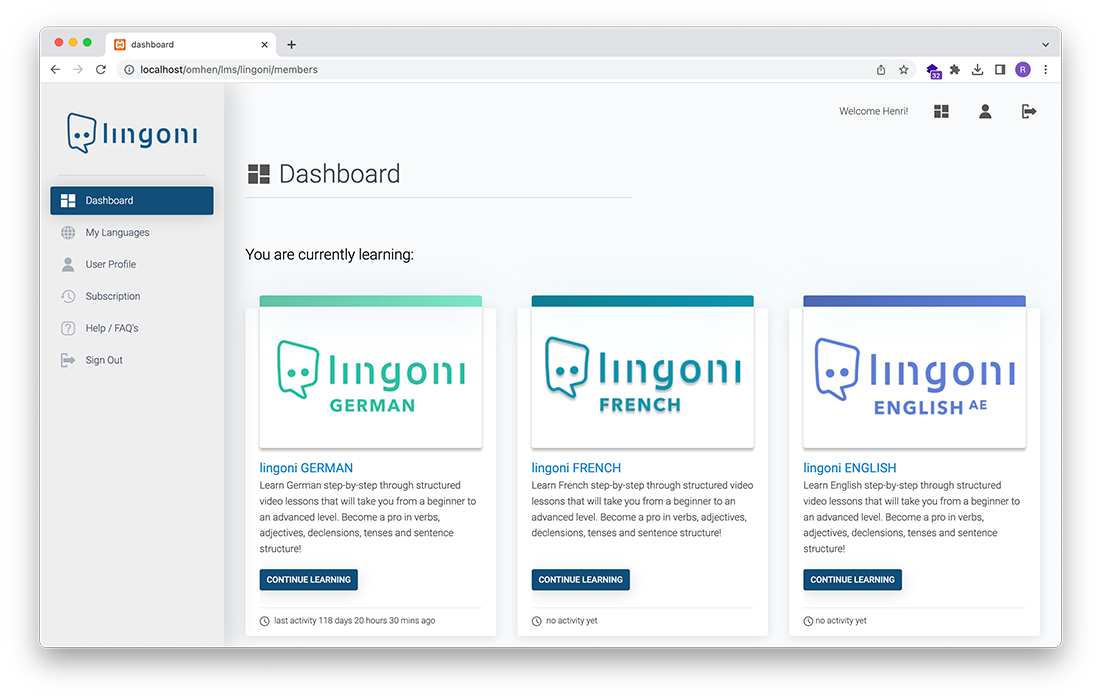Toggle the browser side panel icon
Screen dimensions: 1101x700
click(1000, 70)
